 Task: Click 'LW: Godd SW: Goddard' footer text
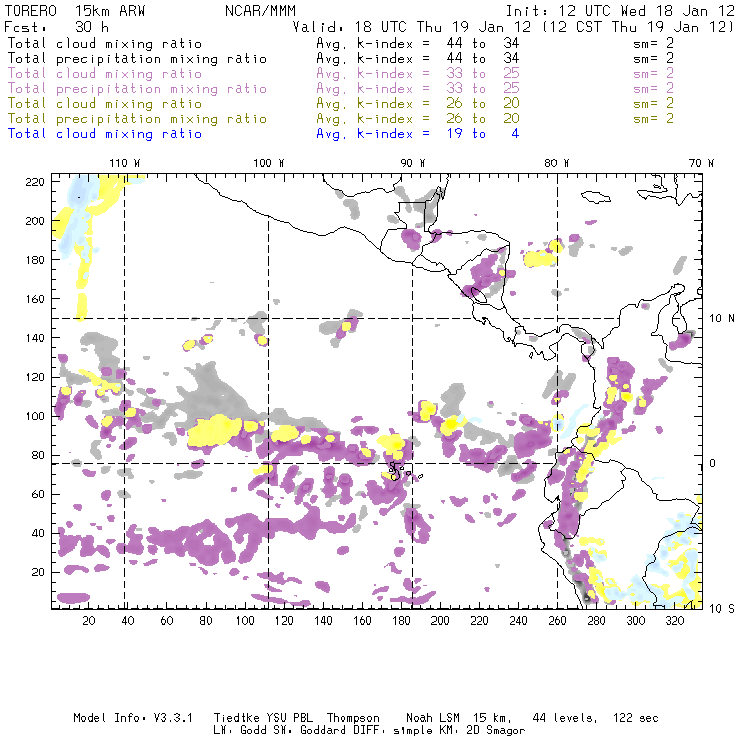point(289,731)
